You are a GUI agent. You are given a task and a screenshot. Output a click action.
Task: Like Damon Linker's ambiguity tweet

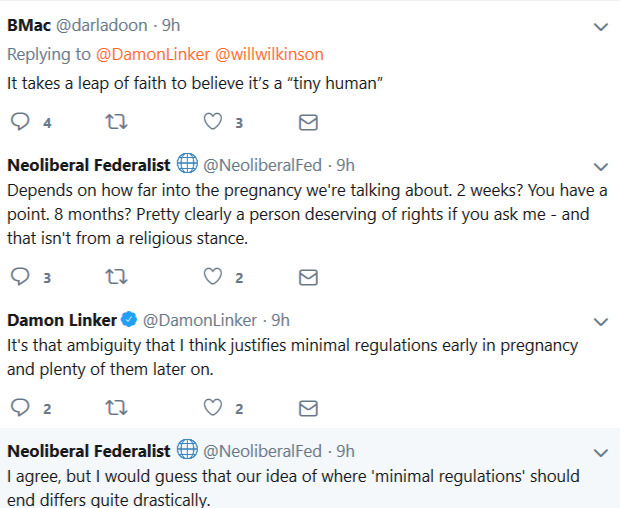pyautogui.click(x=212, y=407)
